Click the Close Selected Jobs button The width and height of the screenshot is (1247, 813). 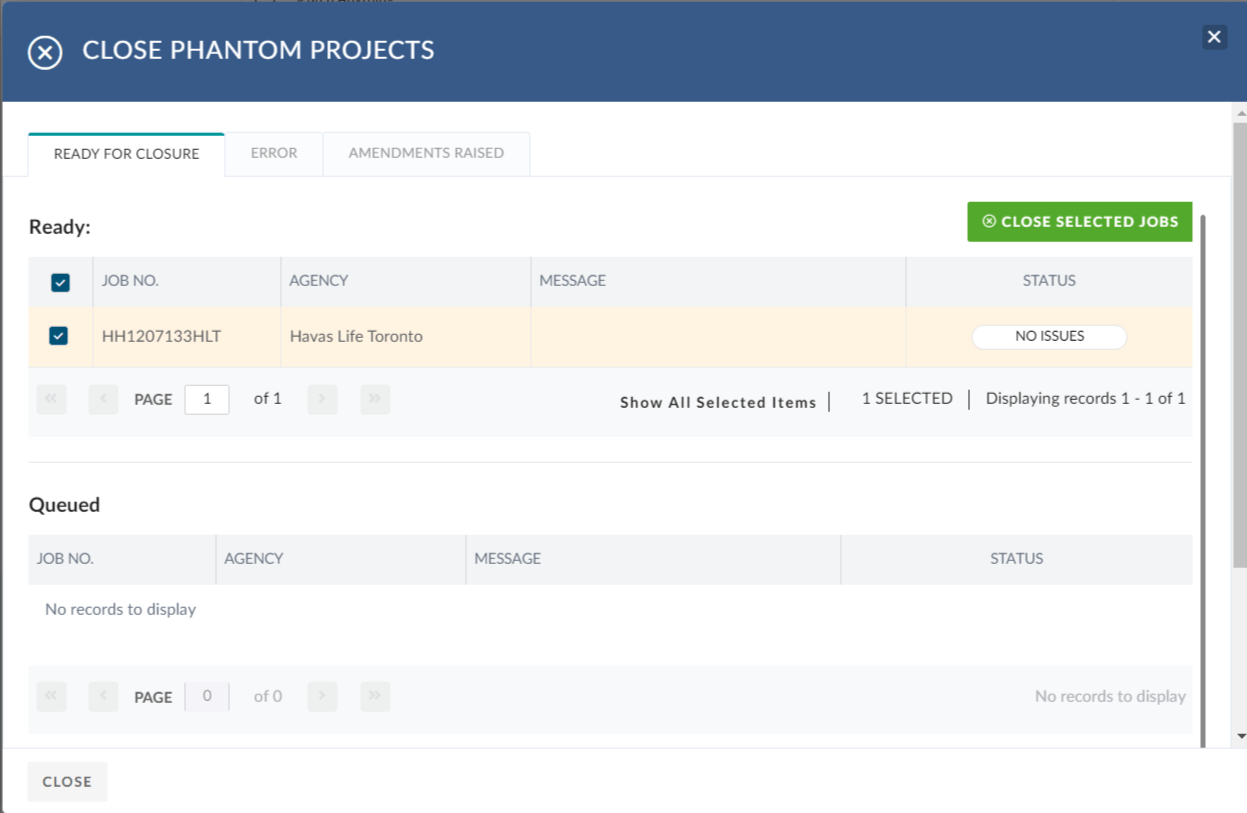pyautogui.click(x=1080, y=222)
